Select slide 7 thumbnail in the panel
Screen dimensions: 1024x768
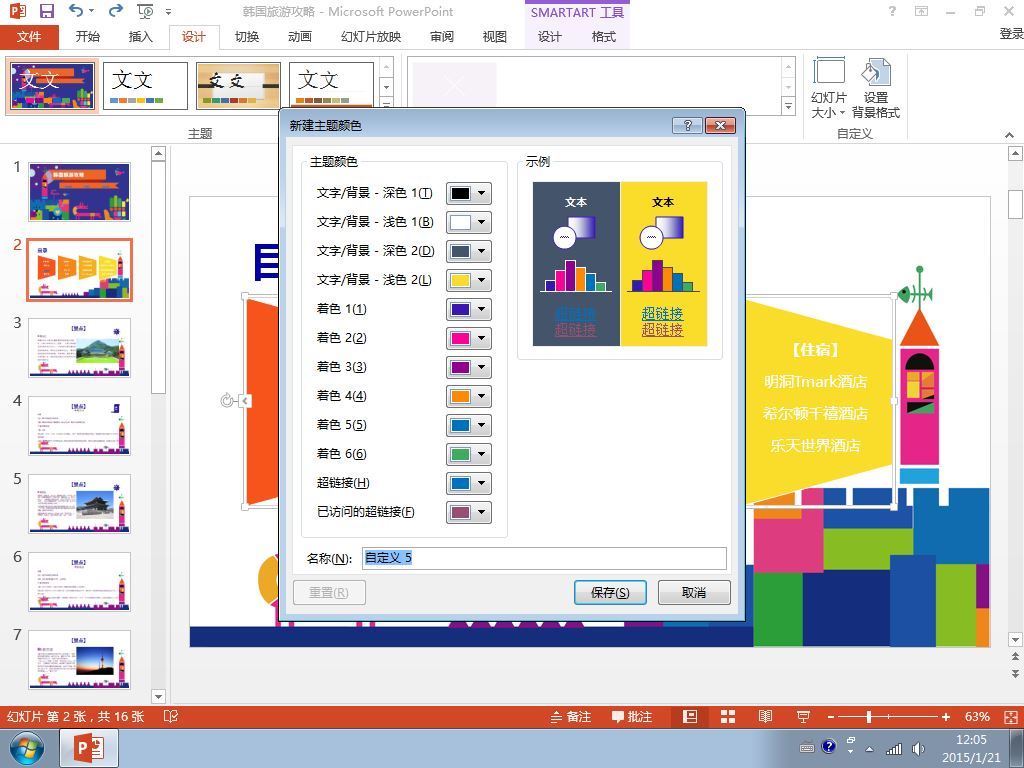click(x=79, y=660)
